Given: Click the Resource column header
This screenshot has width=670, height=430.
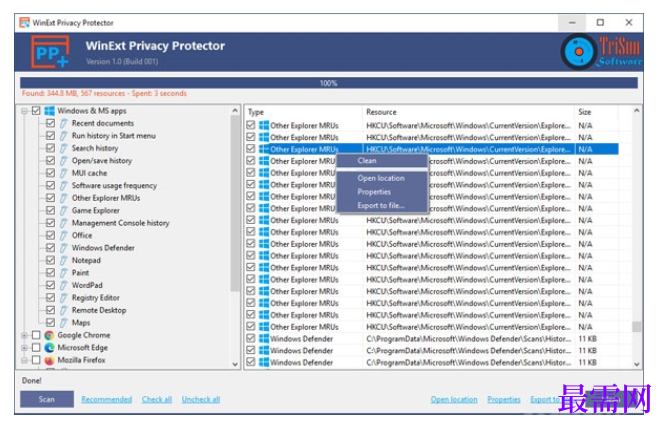Looking at the screenshot, I should [x=468, y=112].
